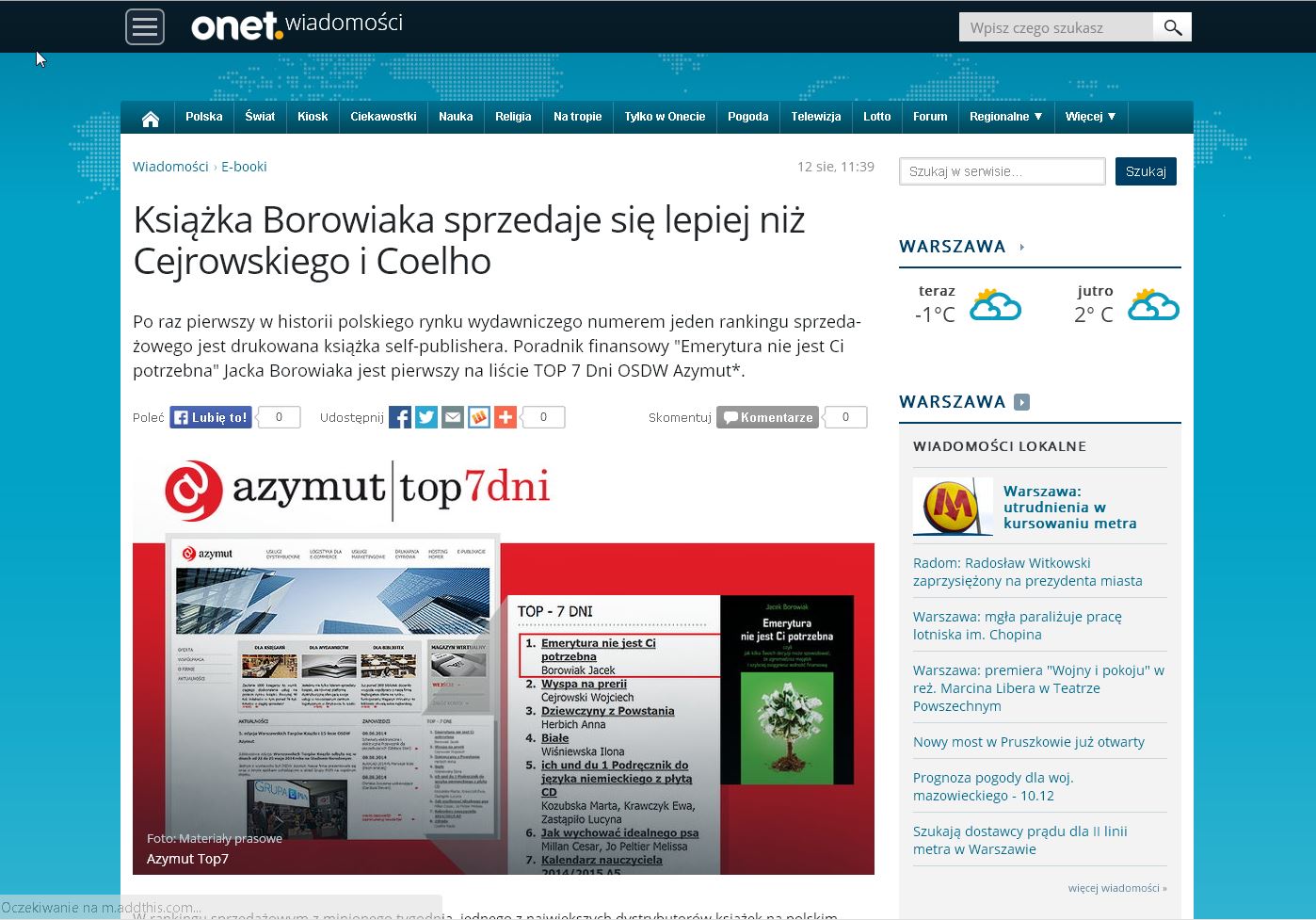Open the Ciekawostki section
The image size is (1316, 920).
point(383,117)
